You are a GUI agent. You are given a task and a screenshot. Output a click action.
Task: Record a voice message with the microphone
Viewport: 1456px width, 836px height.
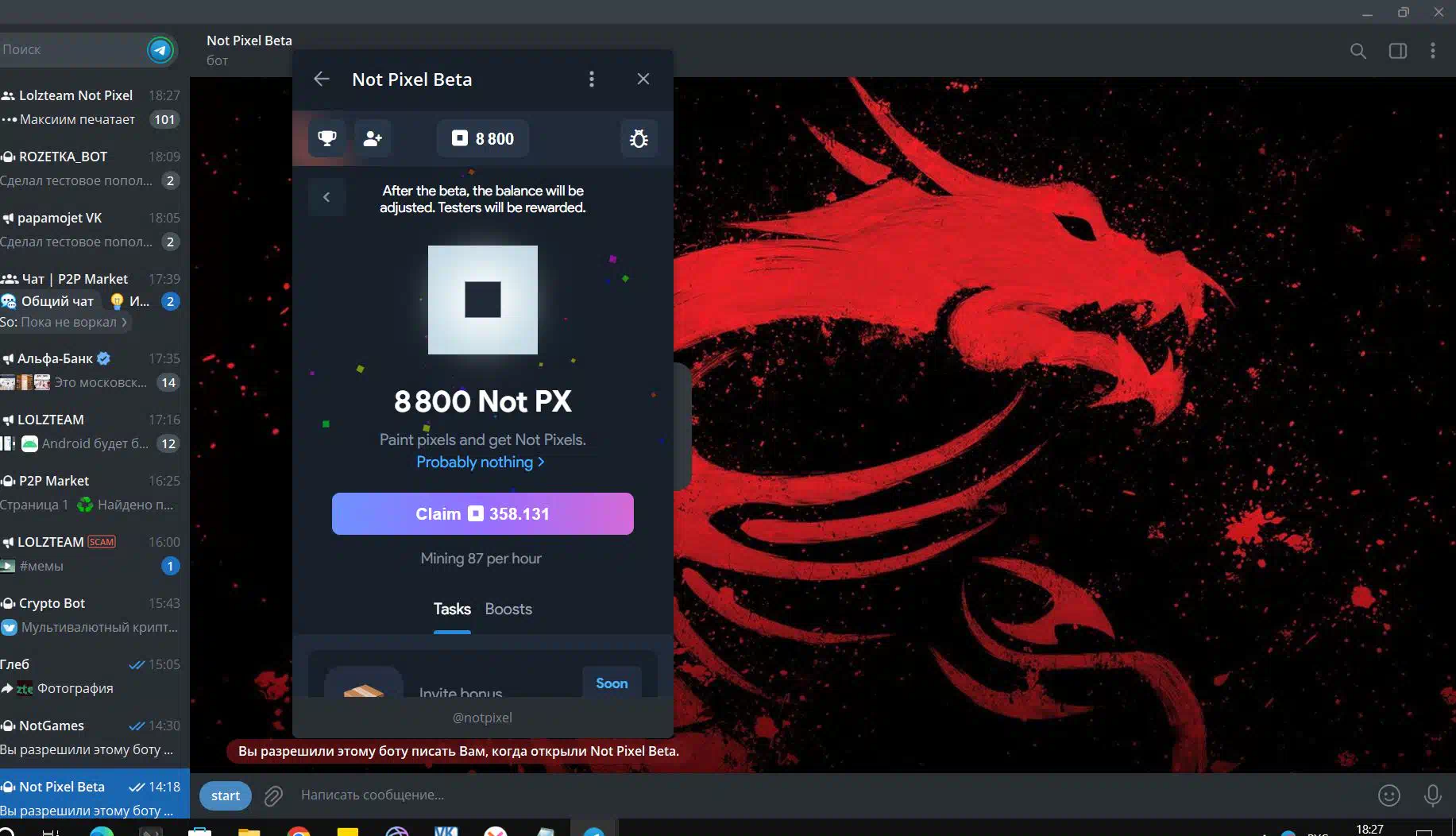(1433, 795)
